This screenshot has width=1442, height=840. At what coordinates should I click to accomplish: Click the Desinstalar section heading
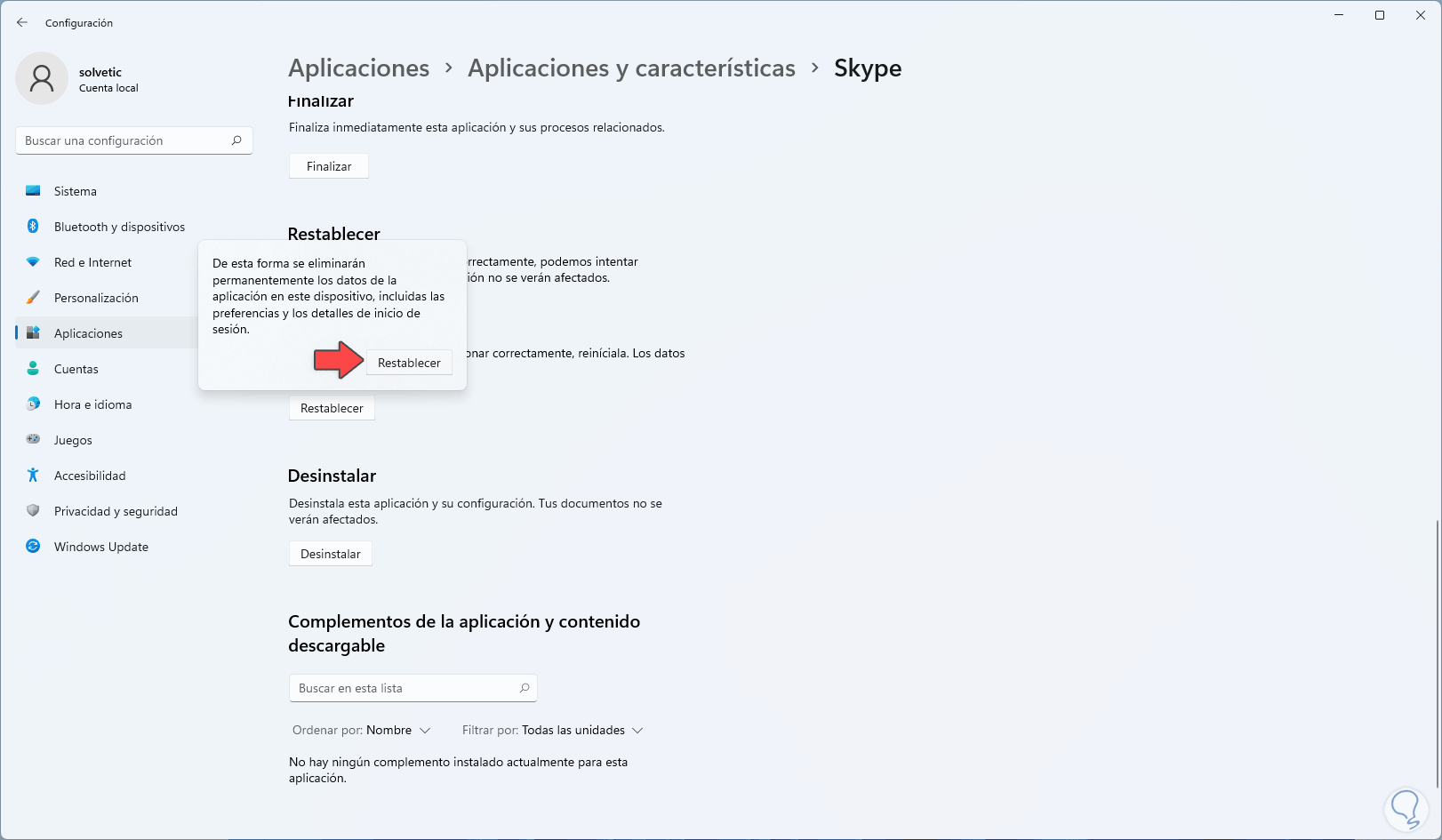(332, 476)
